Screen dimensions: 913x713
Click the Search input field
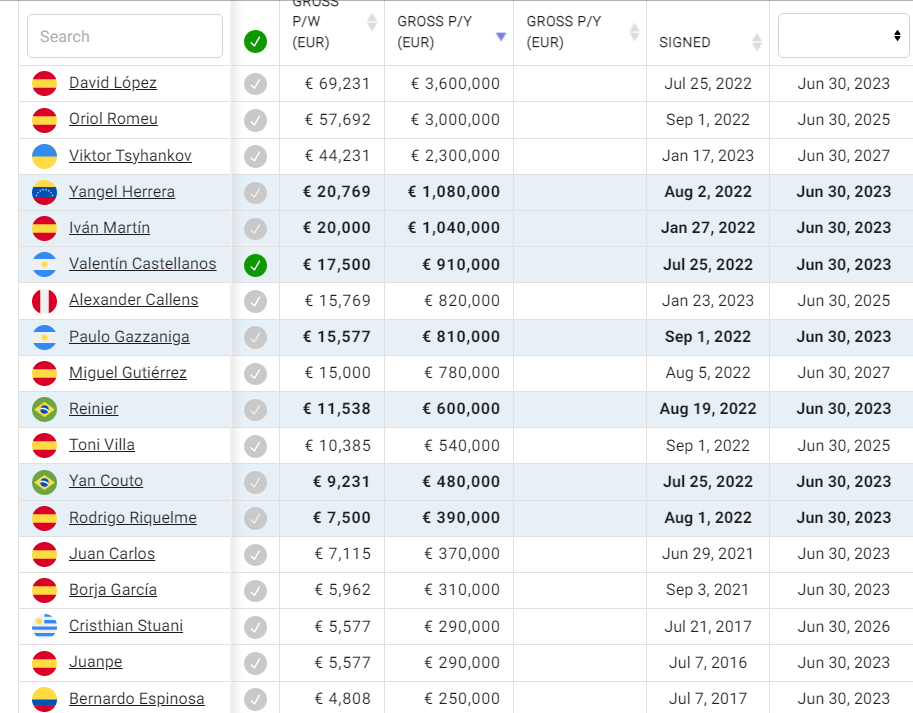(x=125, y=36)
